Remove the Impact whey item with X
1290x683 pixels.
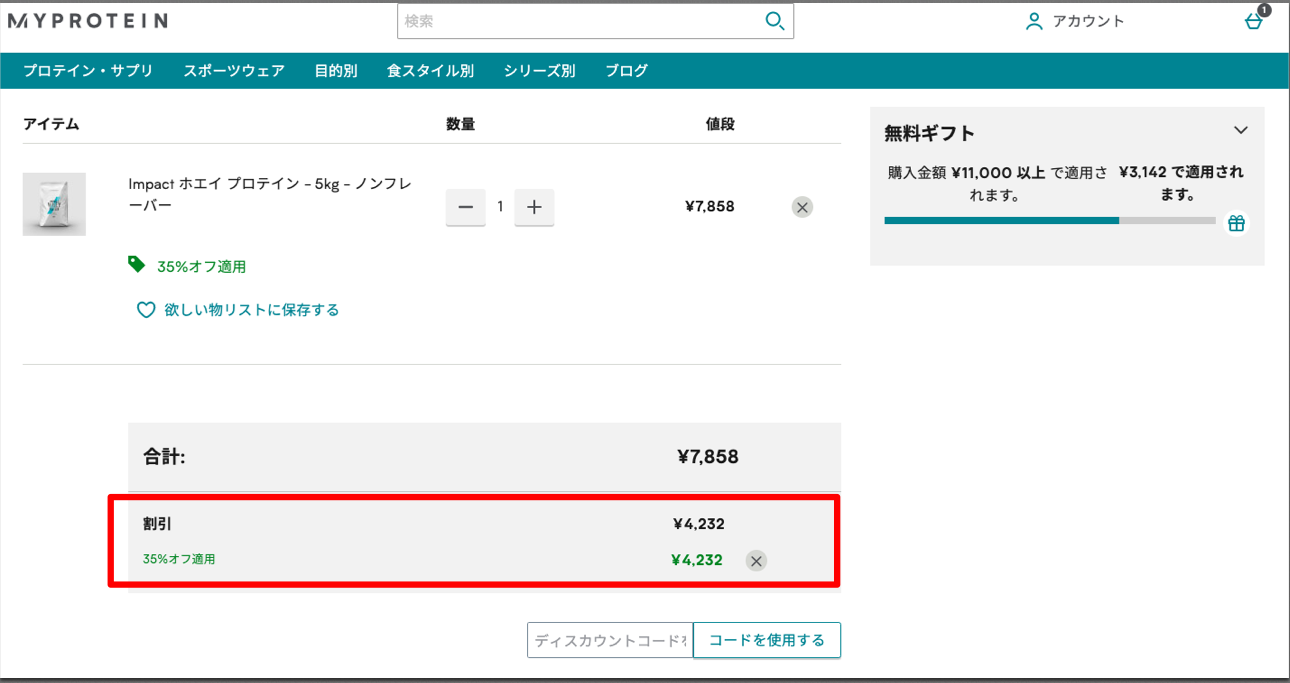pyautogui.click(x=802, y=207)
